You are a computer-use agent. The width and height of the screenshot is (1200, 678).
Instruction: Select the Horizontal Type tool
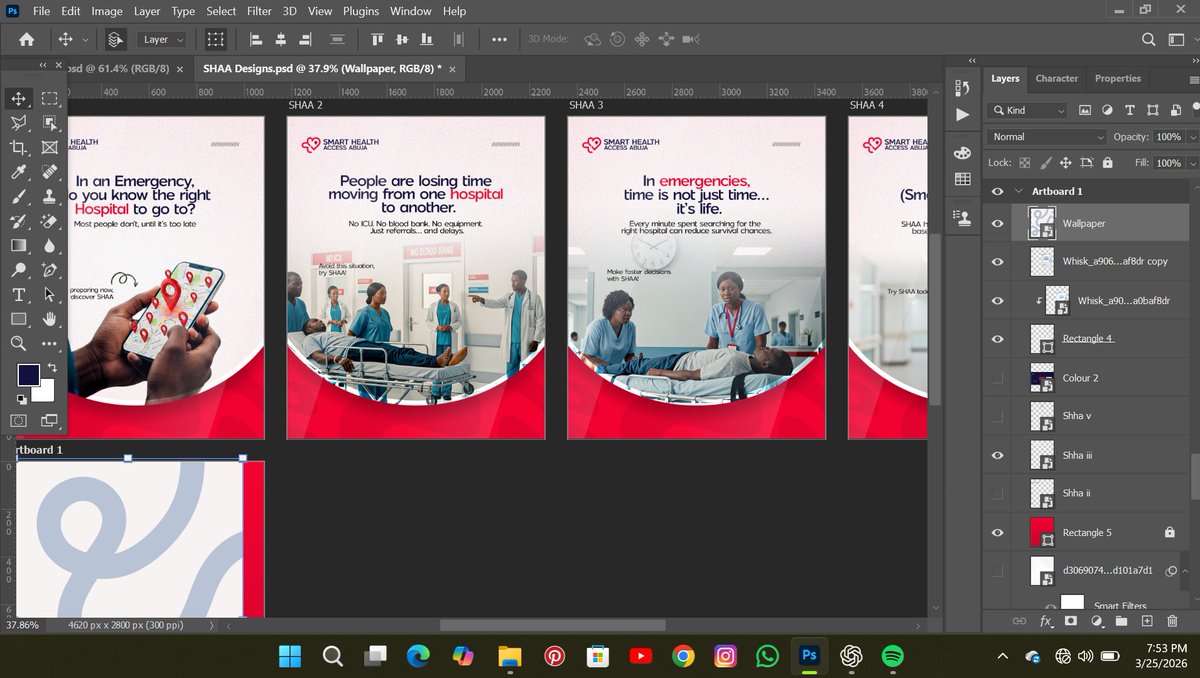click(x=18, y=294)
